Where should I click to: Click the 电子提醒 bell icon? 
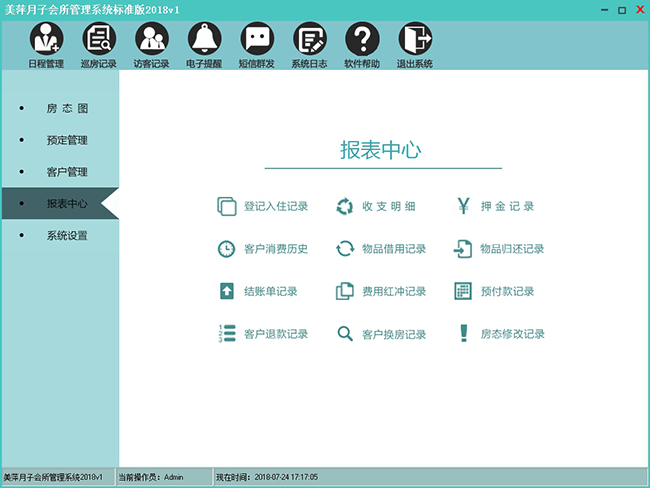pyautogui.click(x=205, y=40)
